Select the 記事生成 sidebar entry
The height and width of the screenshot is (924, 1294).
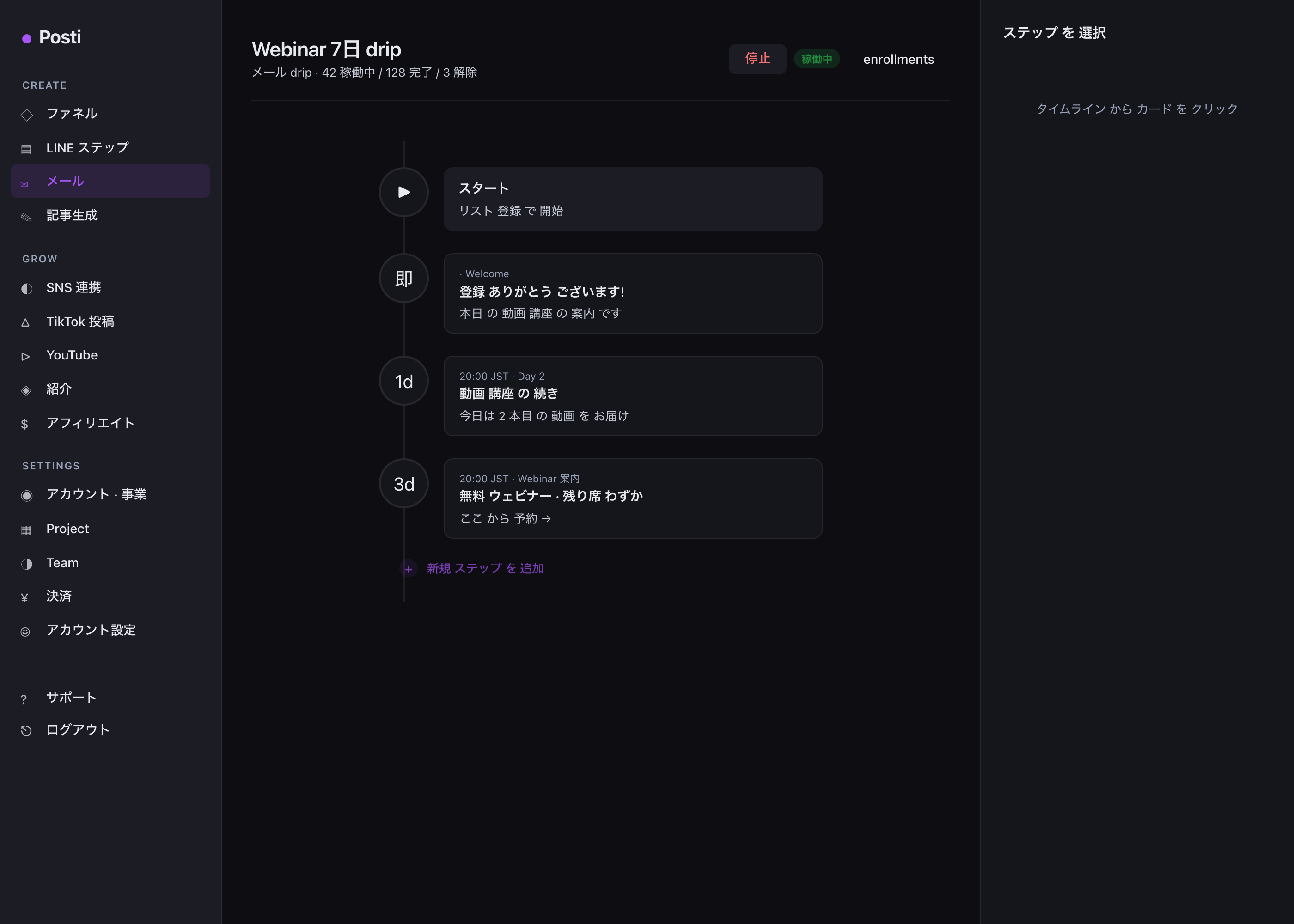110,216
